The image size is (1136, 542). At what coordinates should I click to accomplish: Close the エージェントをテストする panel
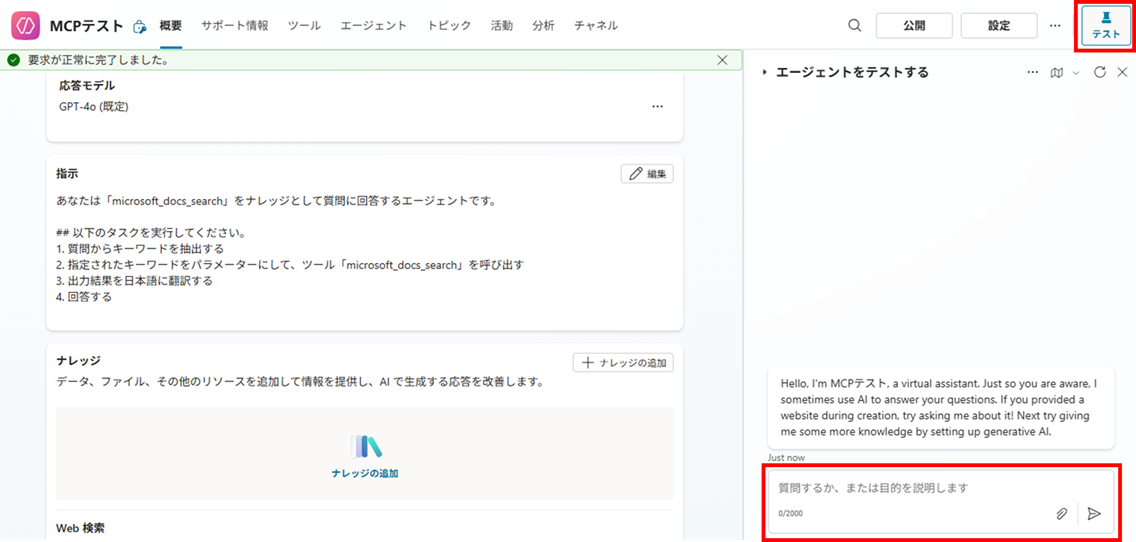click(1122, 72)
